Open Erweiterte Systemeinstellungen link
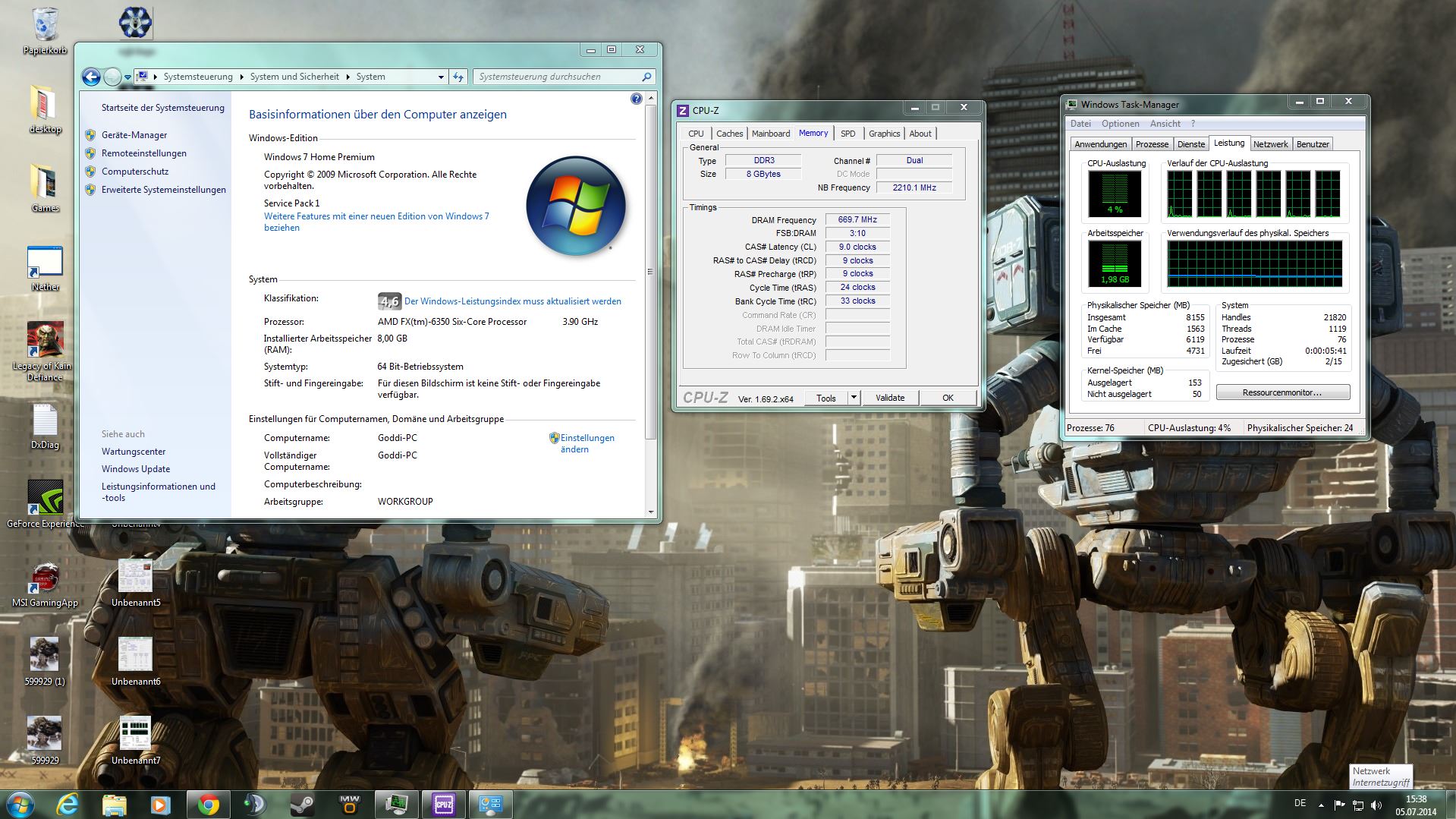Viewport: 1456px width, 819px height. click(x=164, y=190)
